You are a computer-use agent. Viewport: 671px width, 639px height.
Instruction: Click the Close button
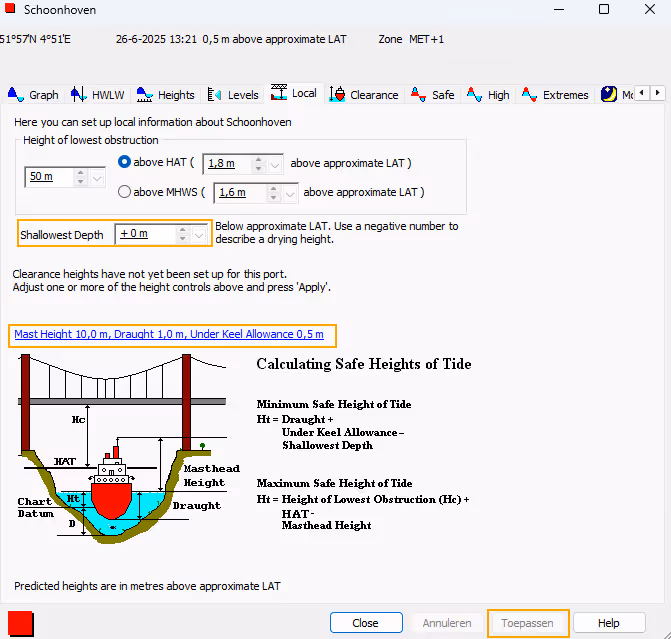point(366,623)
